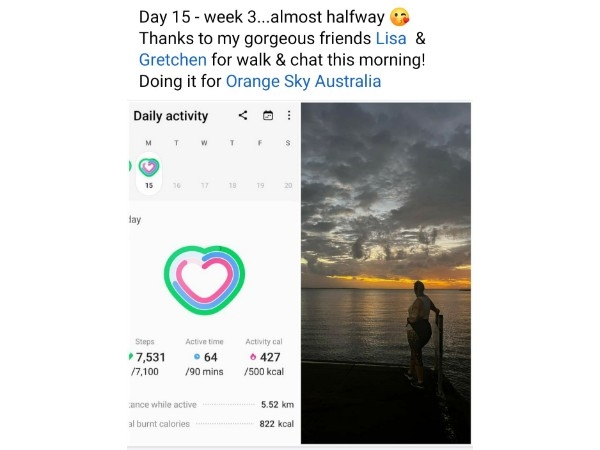Select Friday 19 in week calendar

click(x=260, y=185)
